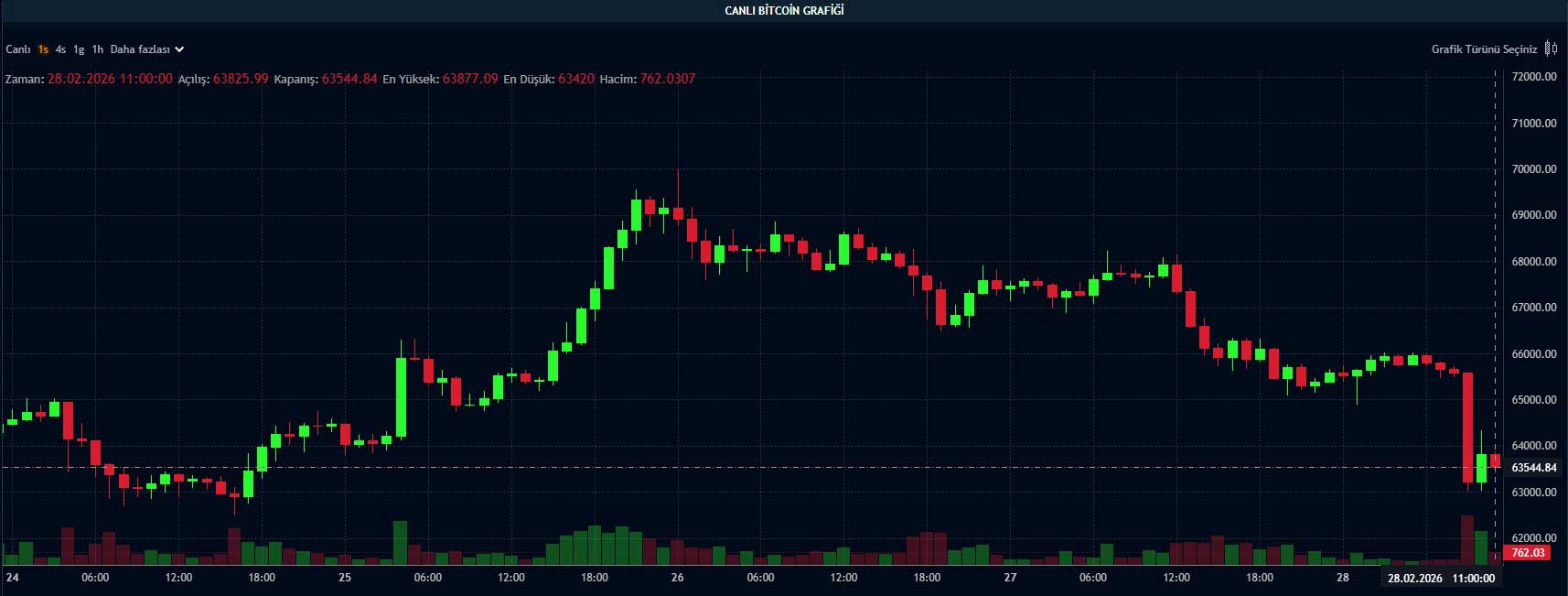Click the 25 date marker on time axis

tap(345, 578)
